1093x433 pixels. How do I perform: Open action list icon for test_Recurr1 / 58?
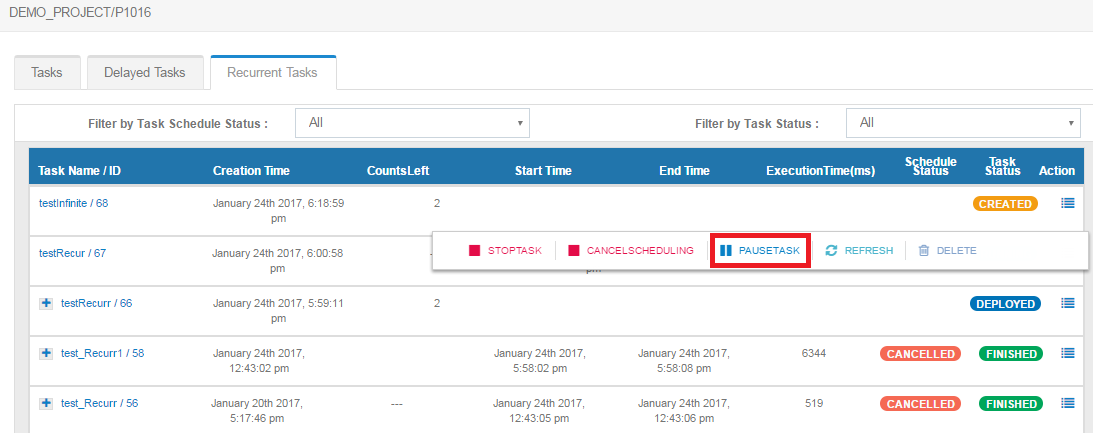(x=1067, y=353)
